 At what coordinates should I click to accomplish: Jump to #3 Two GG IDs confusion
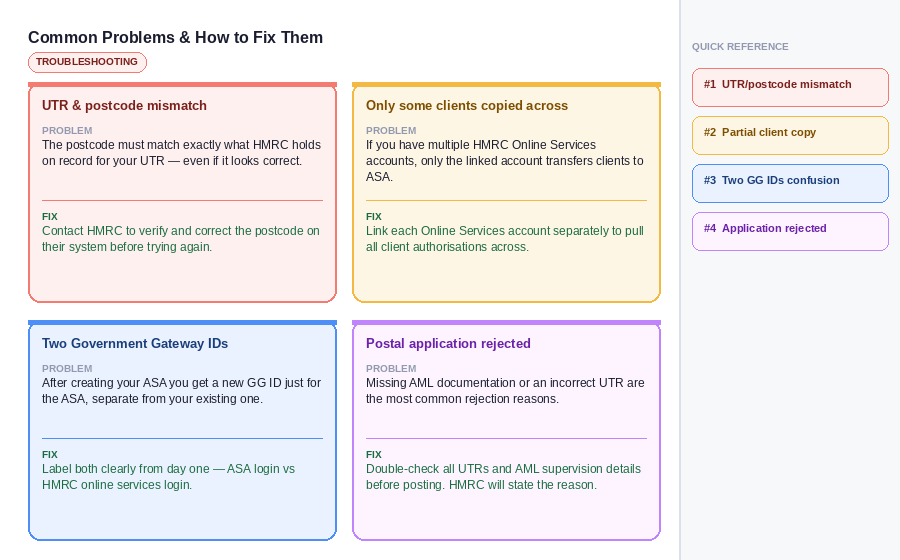789,182
